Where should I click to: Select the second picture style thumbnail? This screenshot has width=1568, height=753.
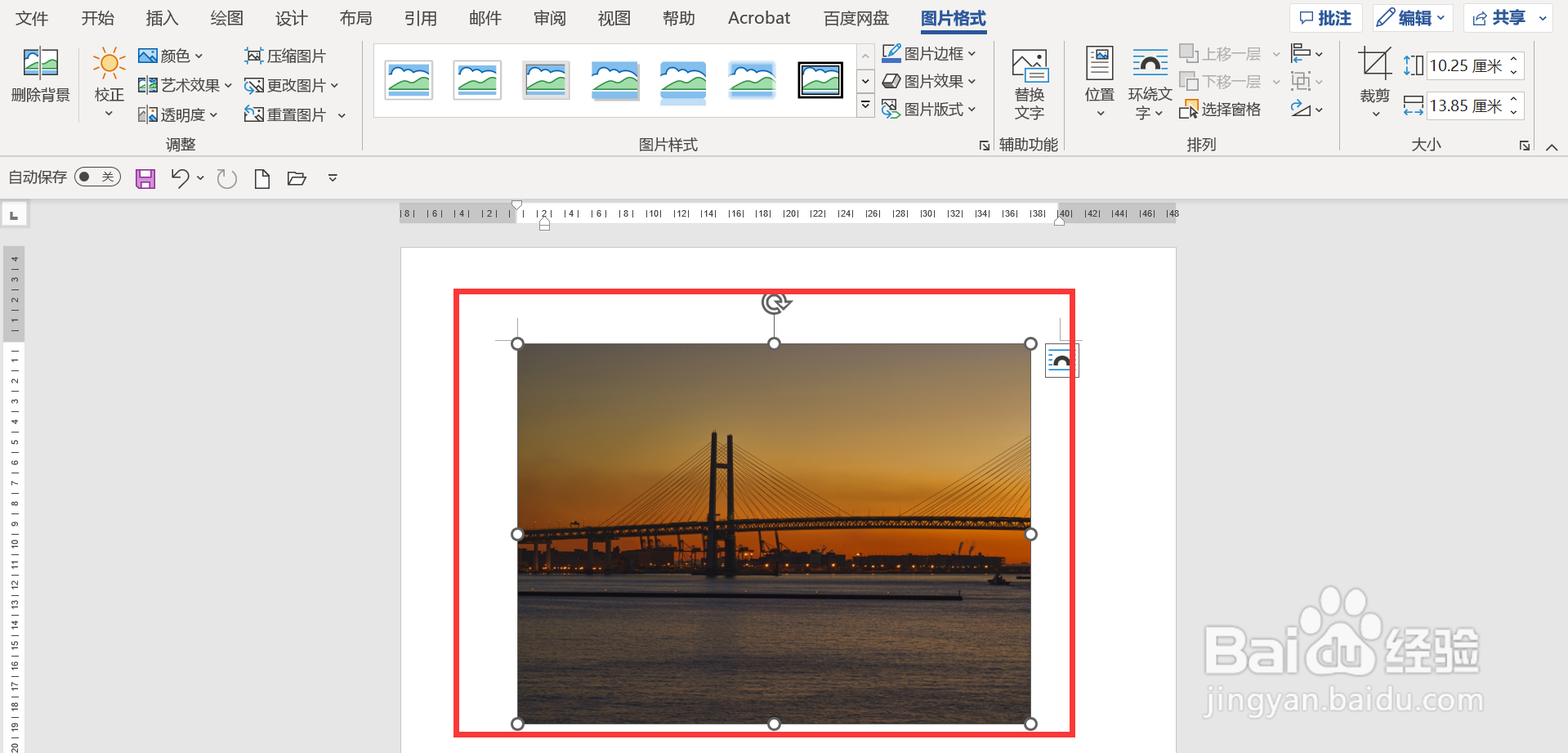click(x=477, y=80)
